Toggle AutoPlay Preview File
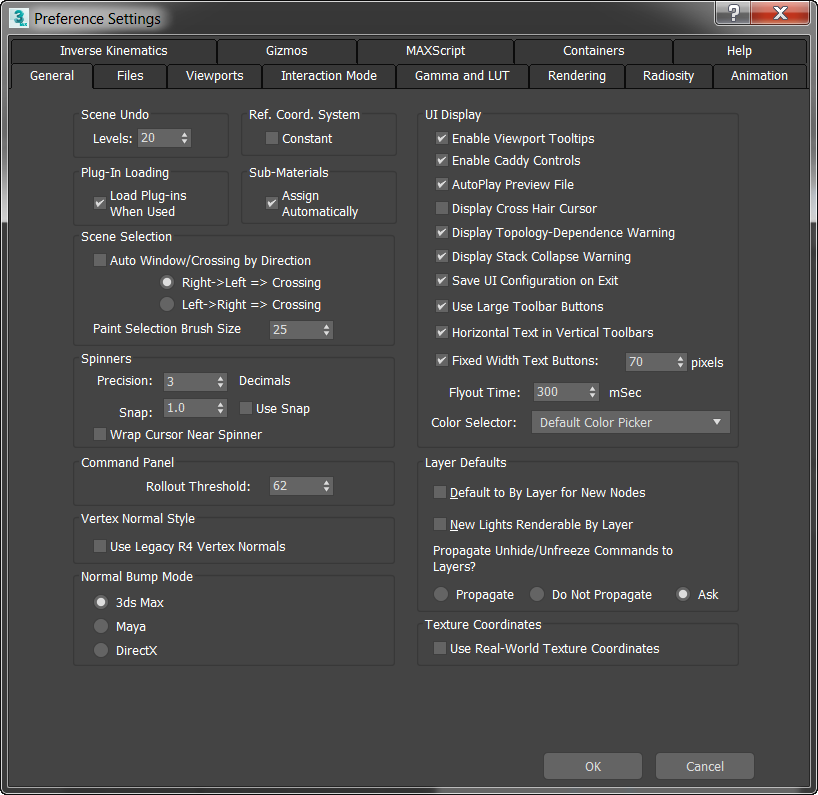The width and height of the screenshot is (818, 795). [442, 184]
